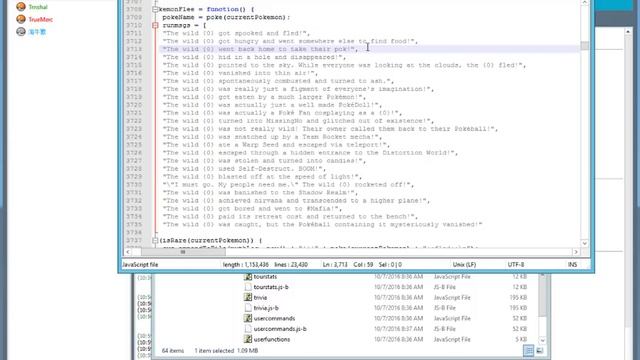The width and height of the screenshot is (640, 360).
Task: Collapse the kemonFlee function fold marker
Action: (x=155, y=9)
